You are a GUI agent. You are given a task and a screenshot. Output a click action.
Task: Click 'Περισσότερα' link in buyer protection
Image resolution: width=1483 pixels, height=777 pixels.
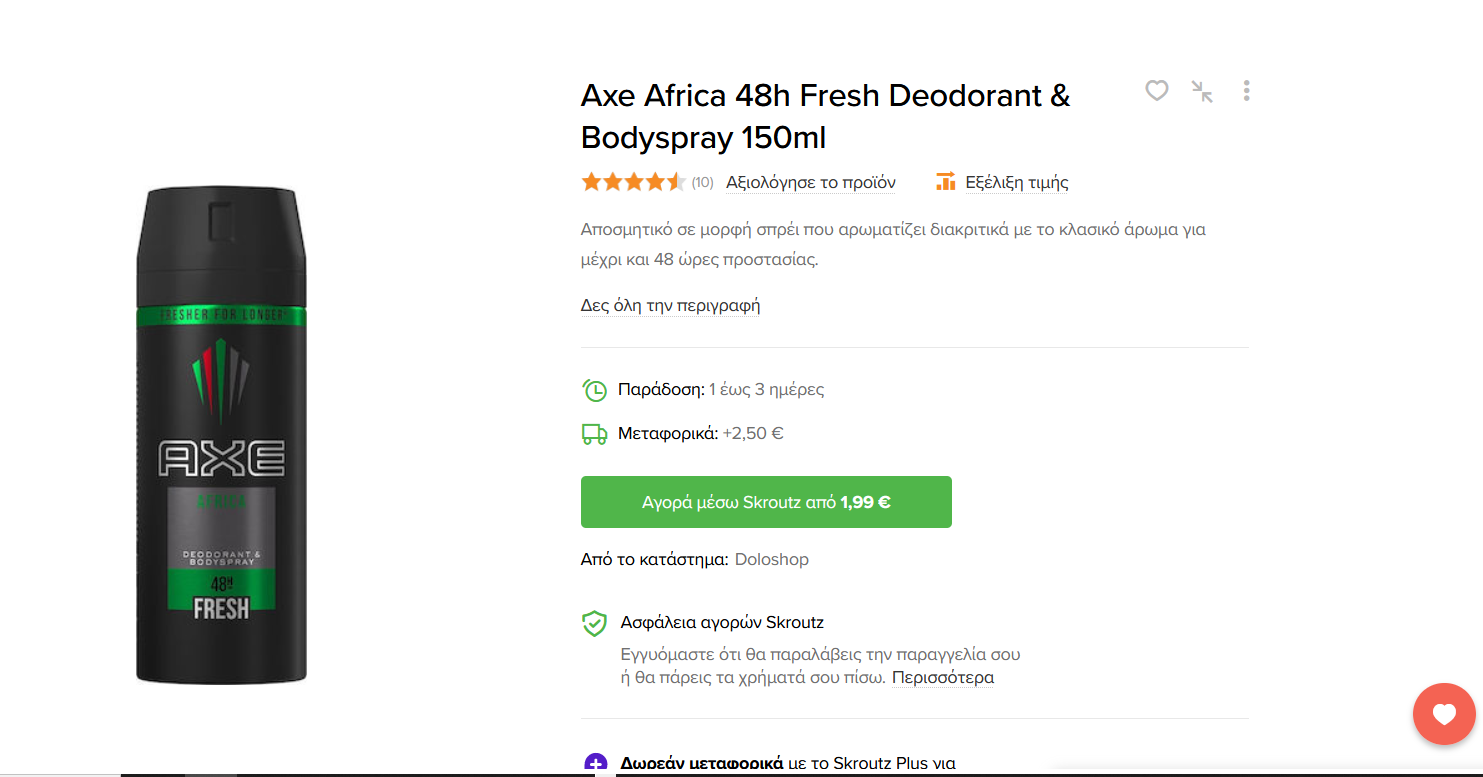point(942,677)
